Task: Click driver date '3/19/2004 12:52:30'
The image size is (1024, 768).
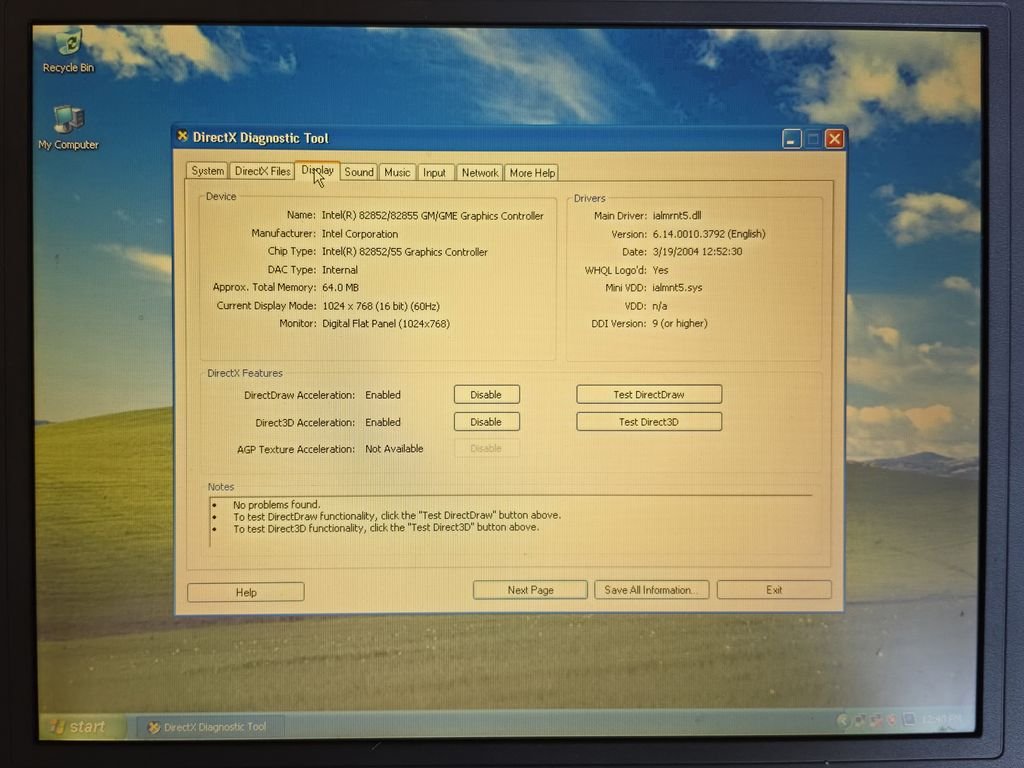Action: tap(697, 251)
